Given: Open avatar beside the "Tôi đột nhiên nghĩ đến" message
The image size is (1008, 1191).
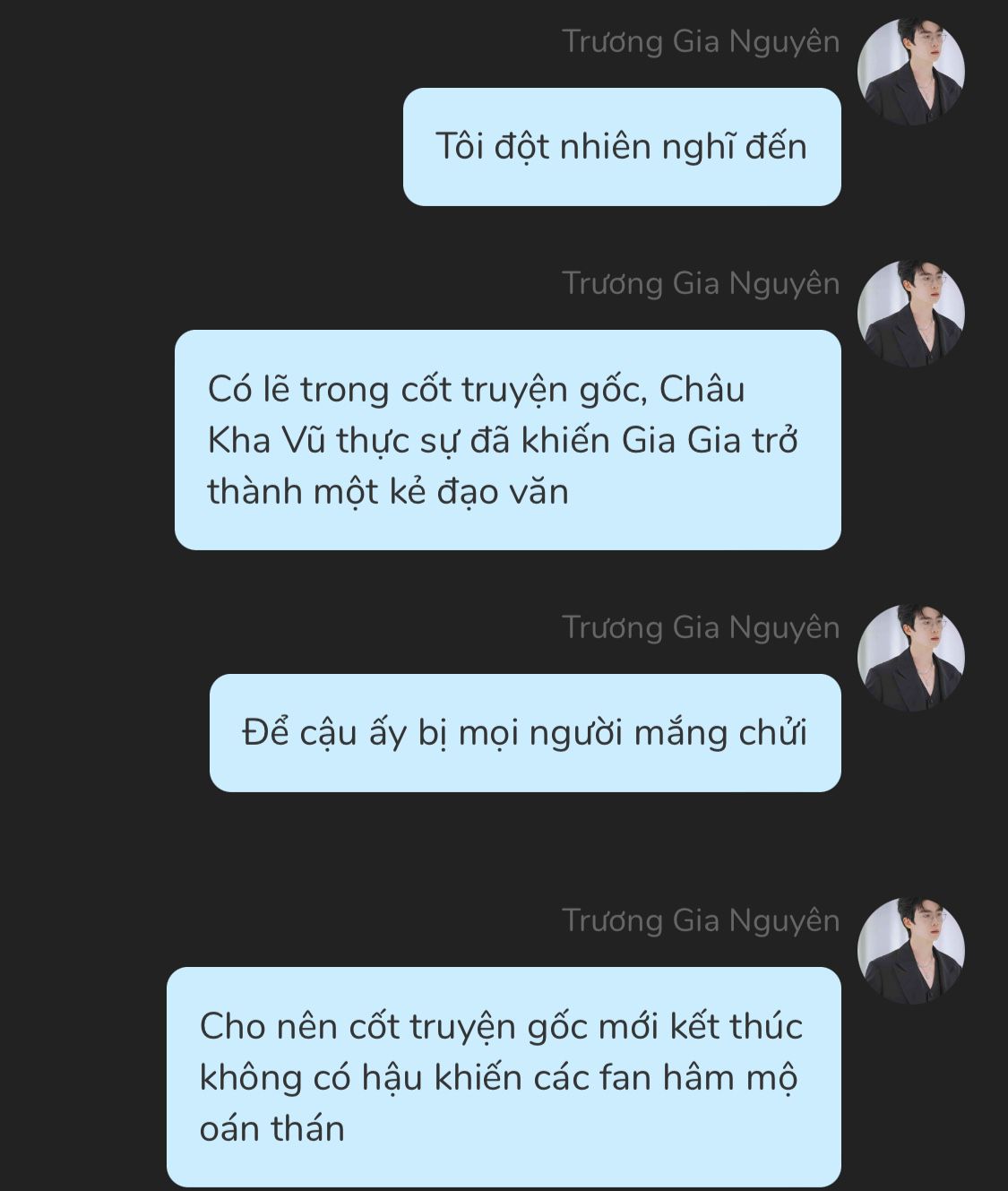Looking at the screenshot, I should tap(911, 72).
